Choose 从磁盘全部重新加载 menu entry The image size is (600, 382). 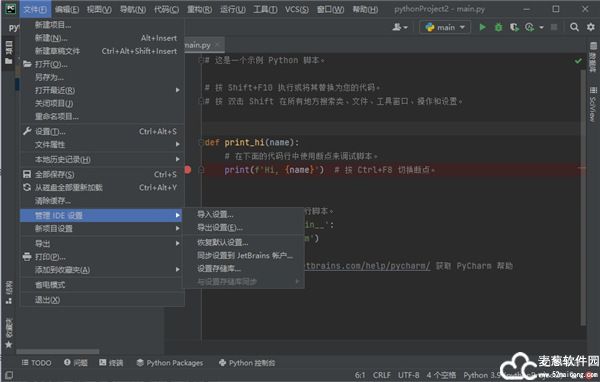coord(102,188)
